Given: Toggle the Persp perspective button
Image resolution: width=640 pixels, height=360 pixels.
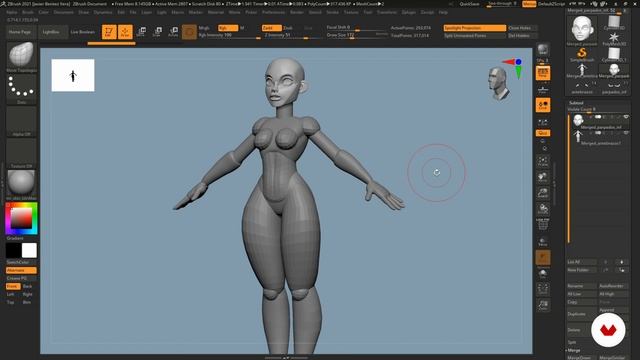Looking at the screenshot, I should tap(543, 73).
